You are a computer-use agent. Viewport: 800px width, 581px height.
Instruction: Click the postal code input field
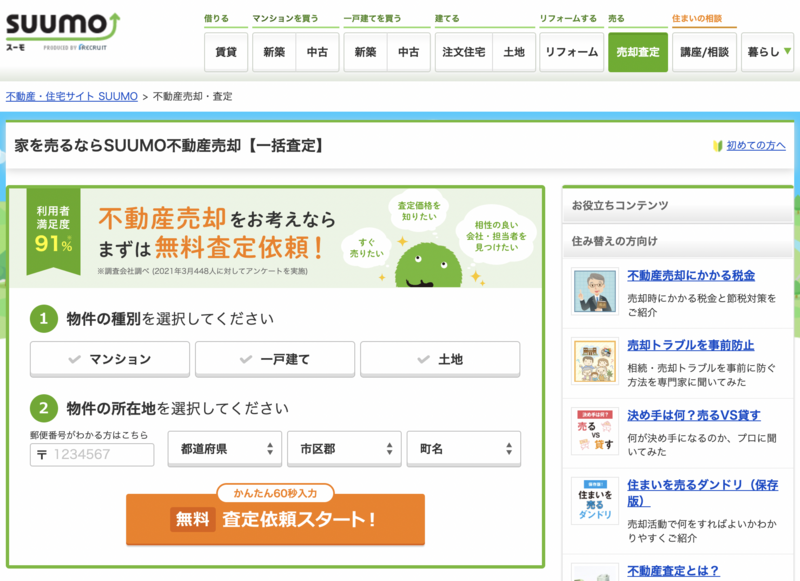92,454
